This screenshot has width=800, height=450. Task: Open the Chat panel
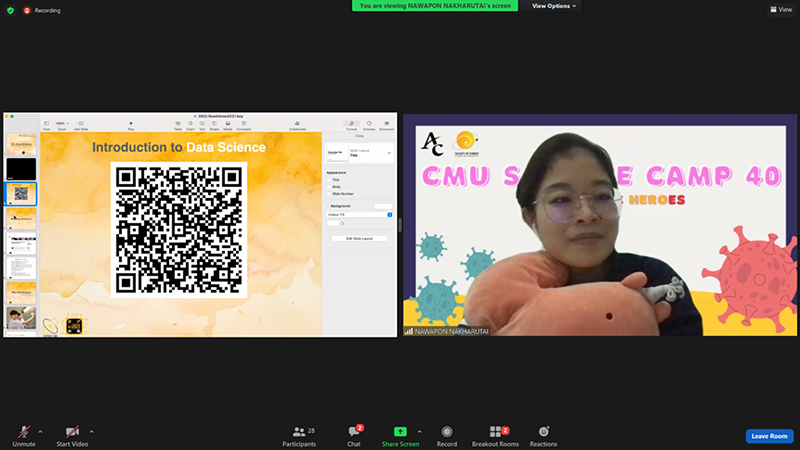point(354,436)
